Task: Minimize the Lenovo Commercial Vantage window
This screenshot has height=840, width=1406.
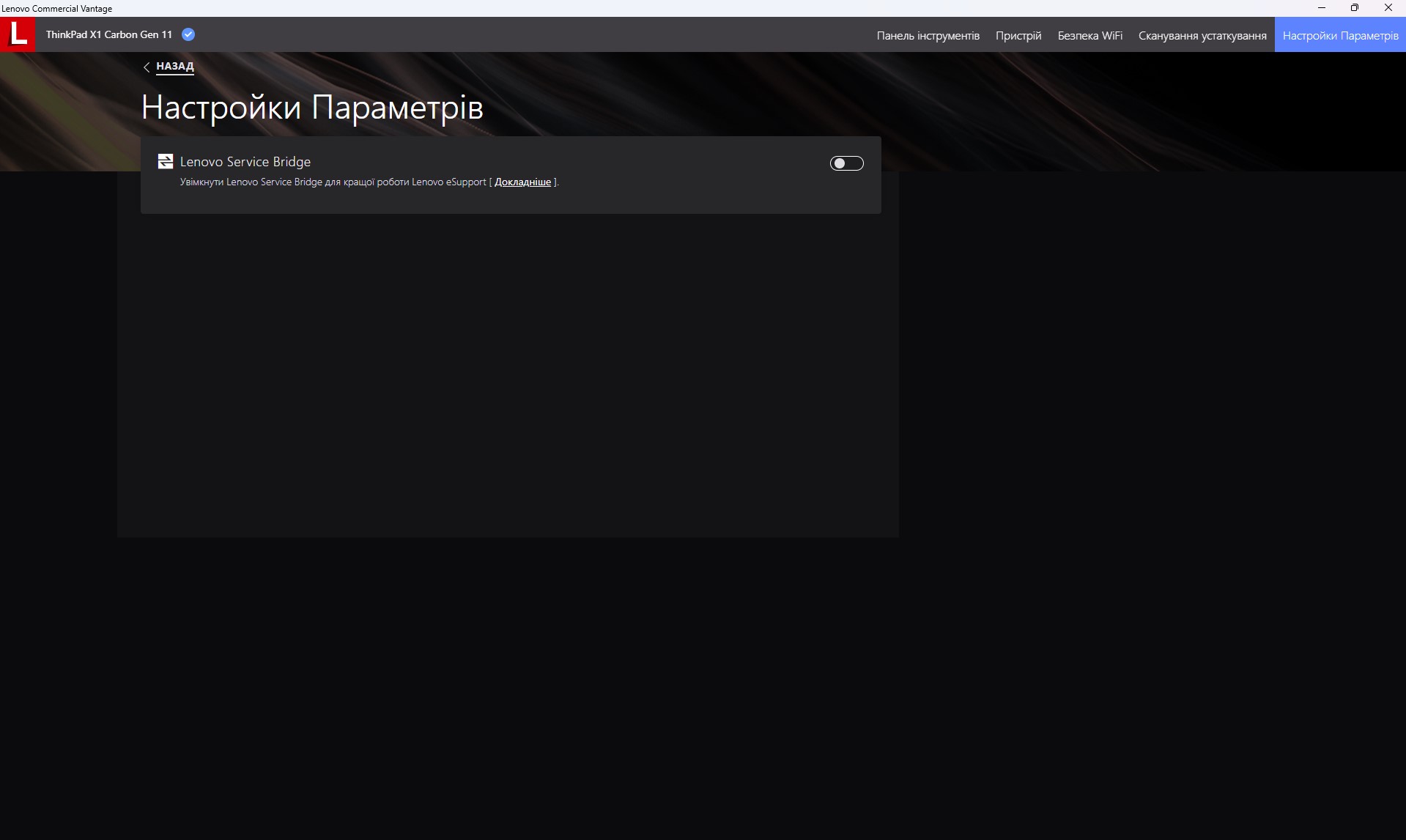Action: pos(1322,8)
